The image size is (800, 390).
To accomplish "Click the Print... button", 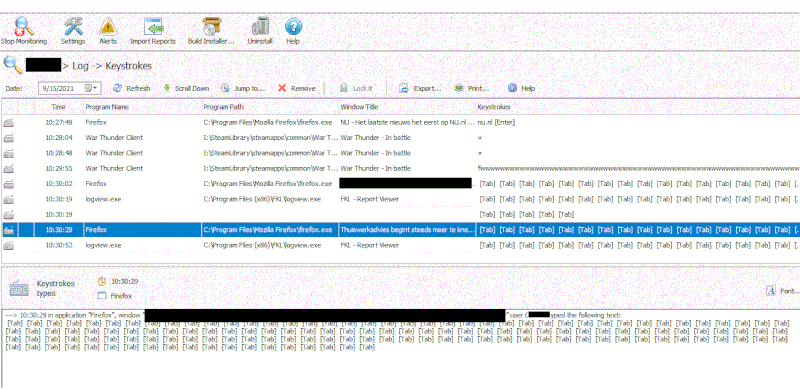I will (x=472, y=88).
